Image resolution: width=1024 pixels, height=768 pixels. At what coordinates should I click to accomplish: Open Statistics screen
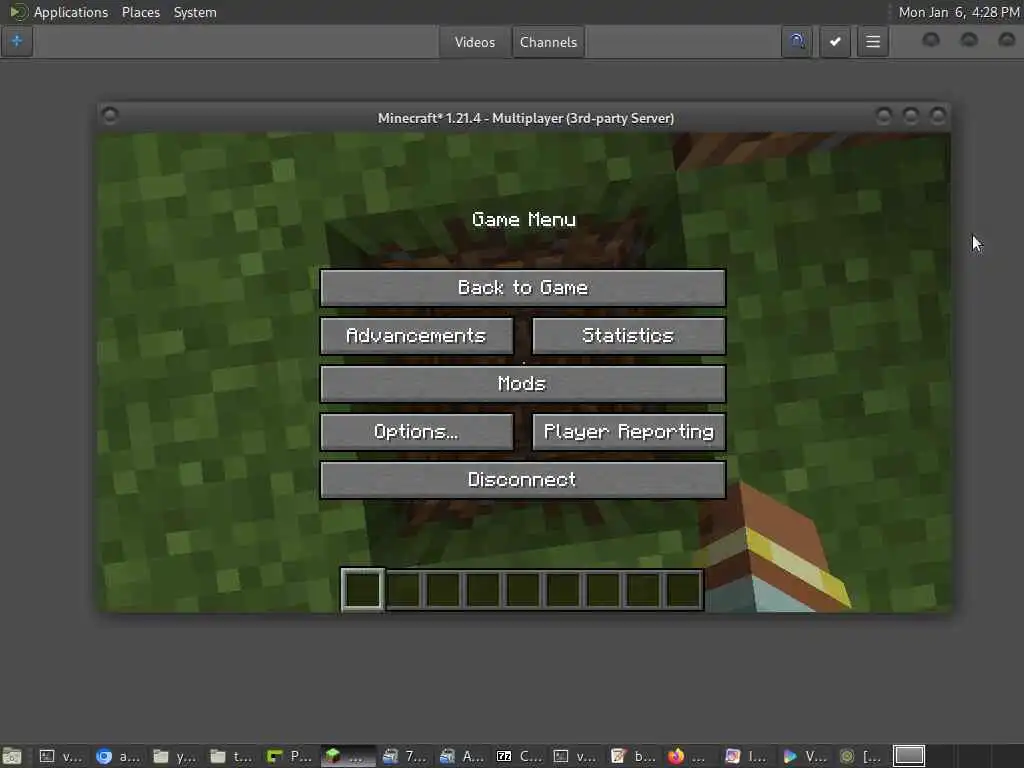(x=628, y=336)
